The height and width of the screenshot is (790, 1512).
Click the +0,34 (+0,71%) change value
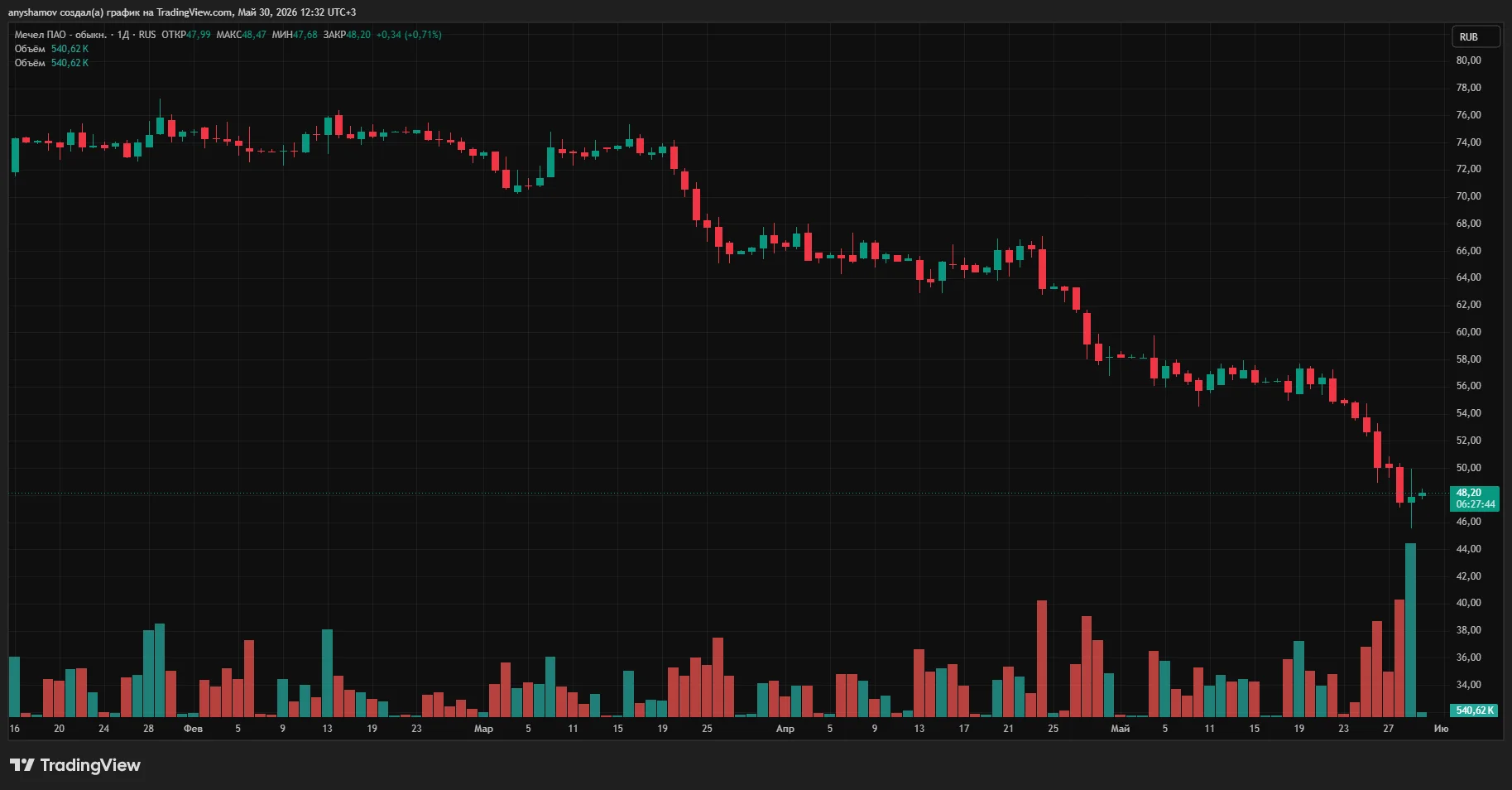(x=409, y=35)
